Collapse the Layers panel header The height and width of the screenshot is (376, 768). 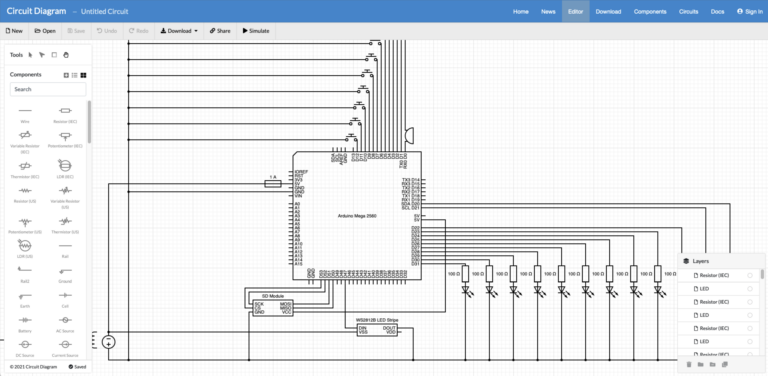(720, 261)
